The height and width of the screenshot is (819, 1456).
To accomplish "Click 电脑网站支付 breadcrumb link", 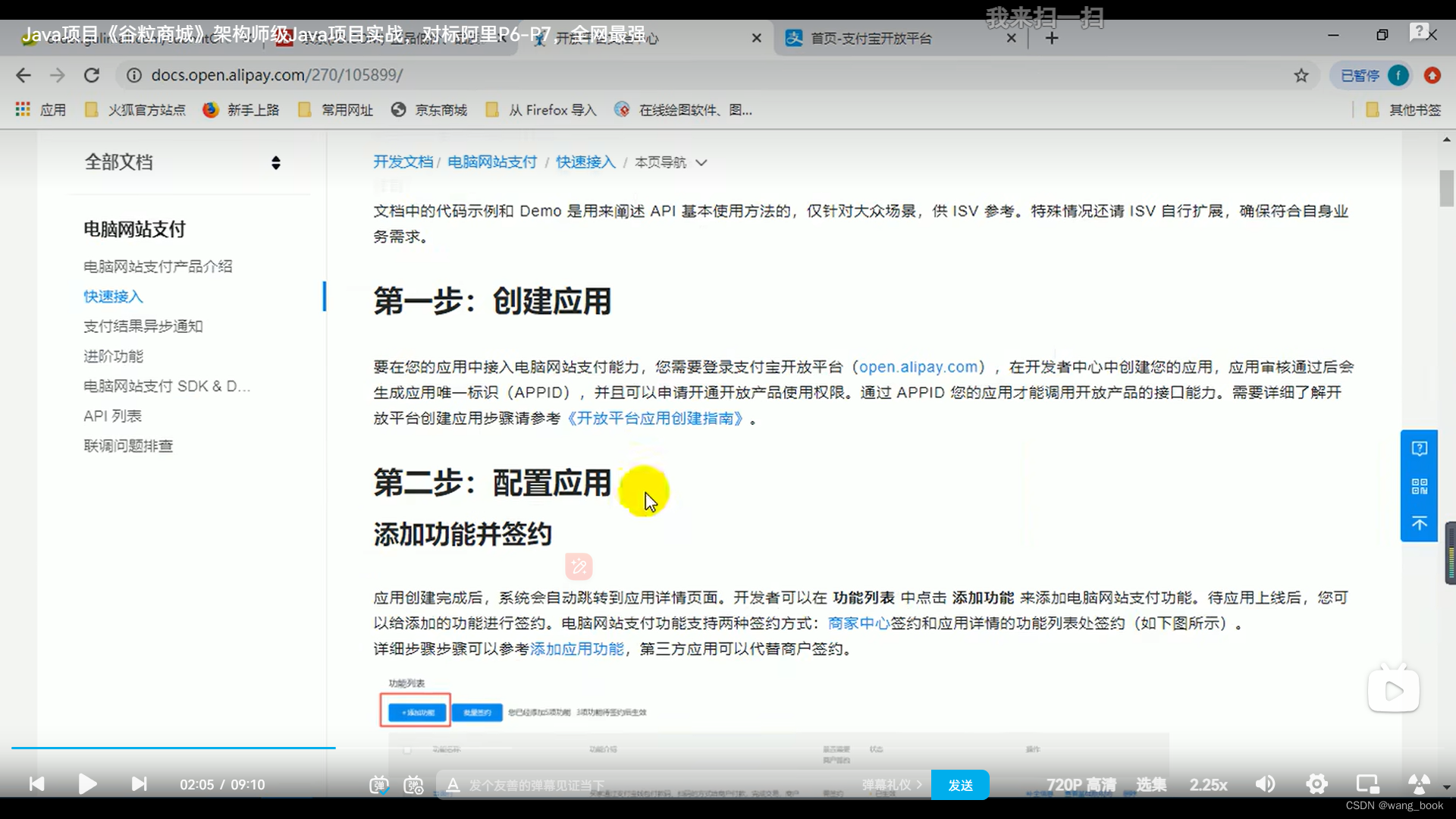I will click(x=492, y=162).
